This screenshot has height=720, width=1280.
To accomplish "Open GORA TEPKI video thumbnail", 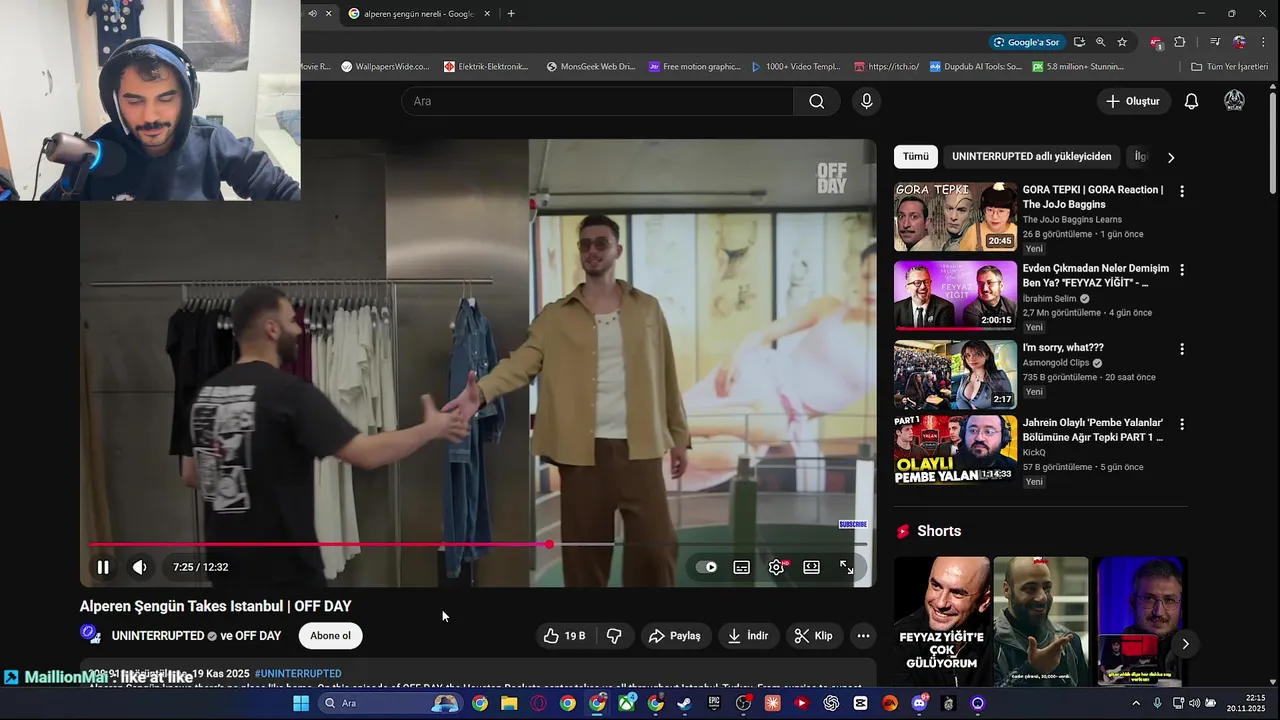I will tap(955, 216).
